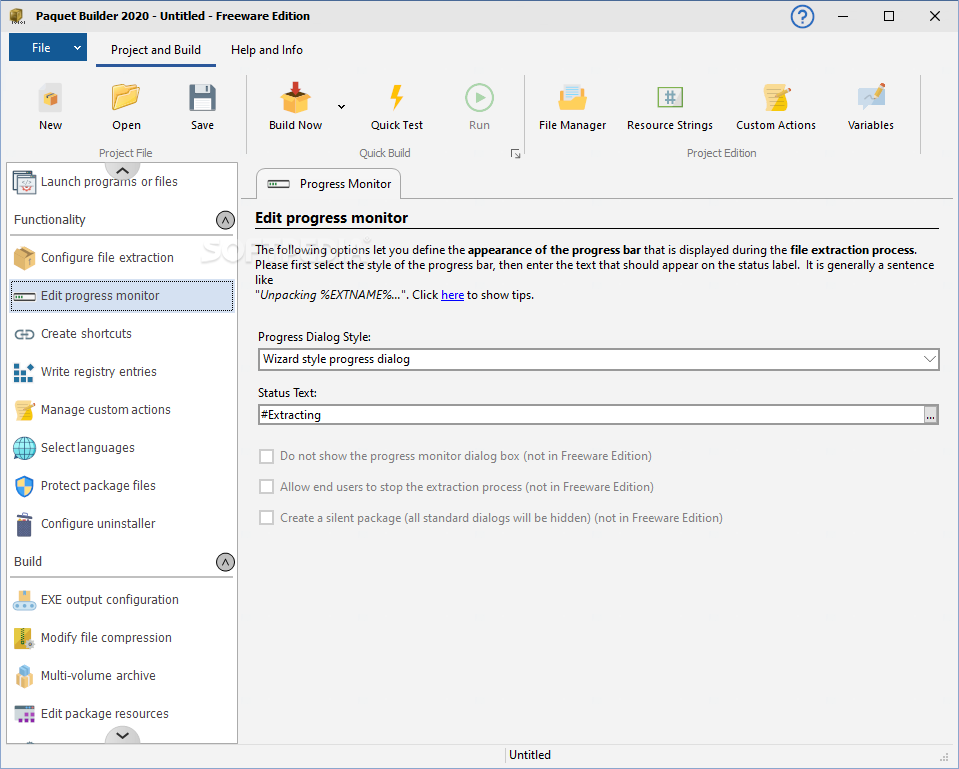Screen dimensions: 959x769
Task: Open the Progress Dialog Style dropdown
Action: point(598,359)
